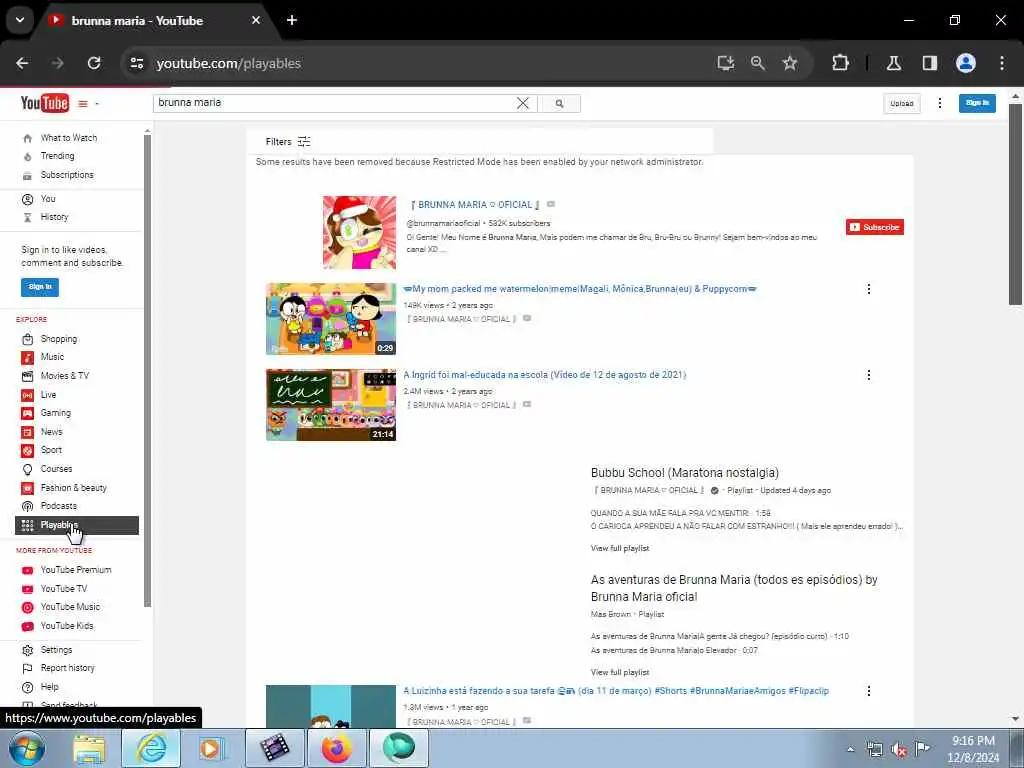The width and height of the screenshot is (1024, 768).
Task: Open the Trending section
Action: 57,156
